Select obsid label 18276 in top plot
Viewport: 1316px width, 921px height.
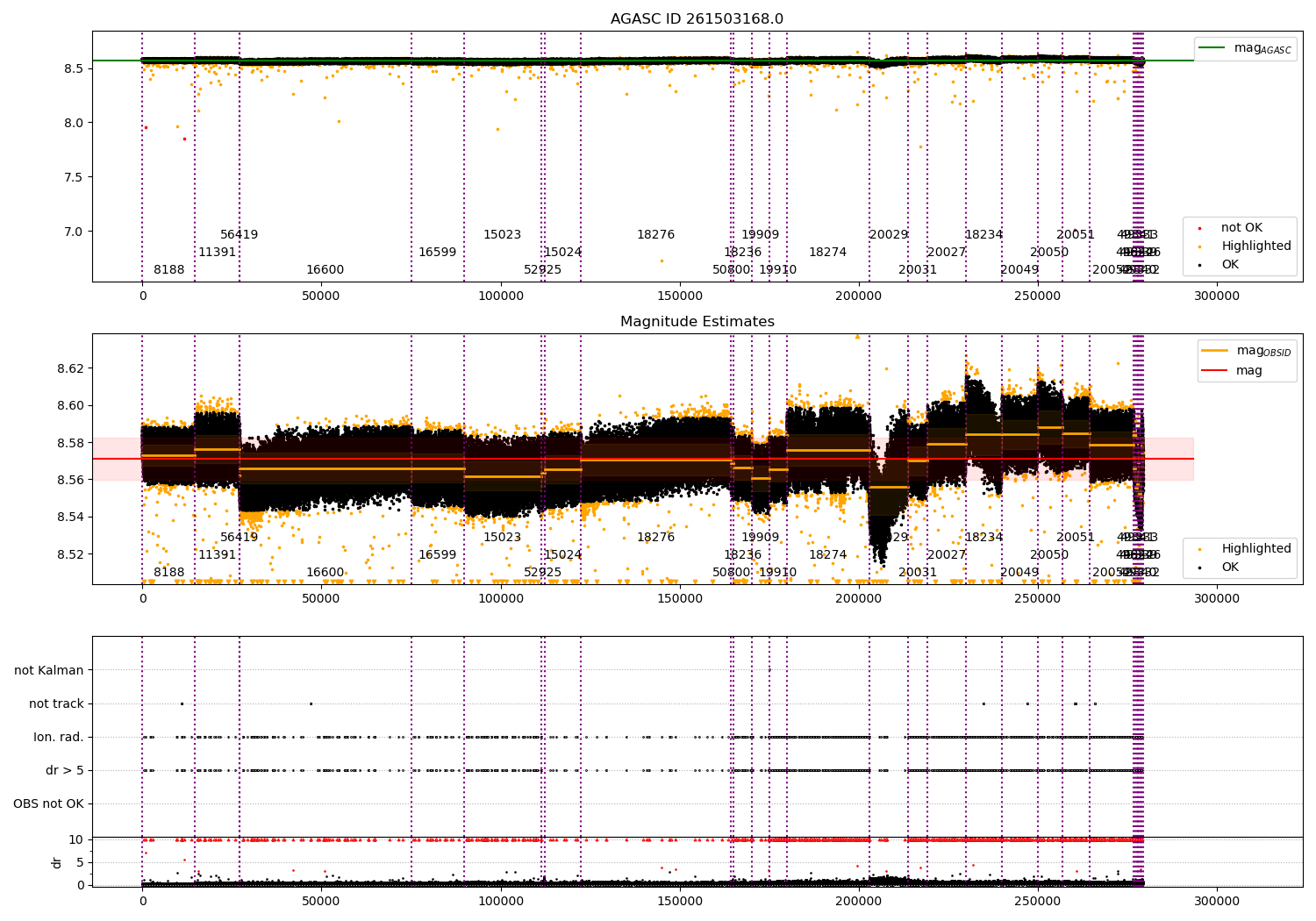coord(655,235)
